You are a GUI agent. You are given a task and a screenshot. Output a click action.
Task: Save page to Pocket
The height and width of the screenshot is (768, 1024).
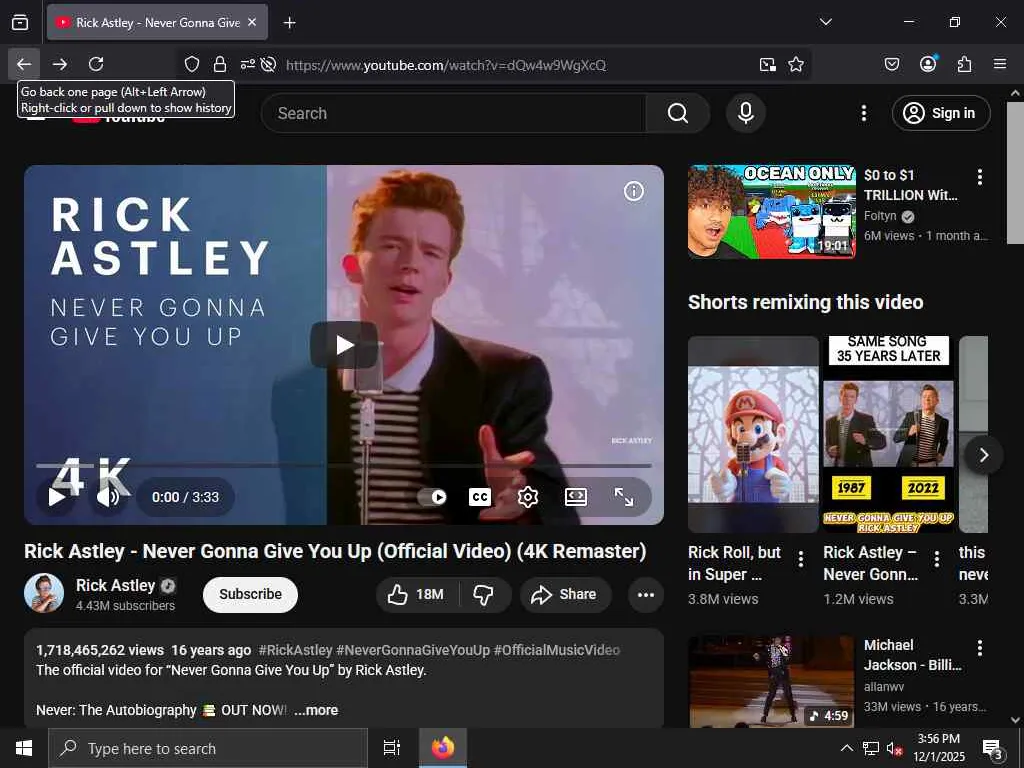pyautogui.click(x=892, y=64)
